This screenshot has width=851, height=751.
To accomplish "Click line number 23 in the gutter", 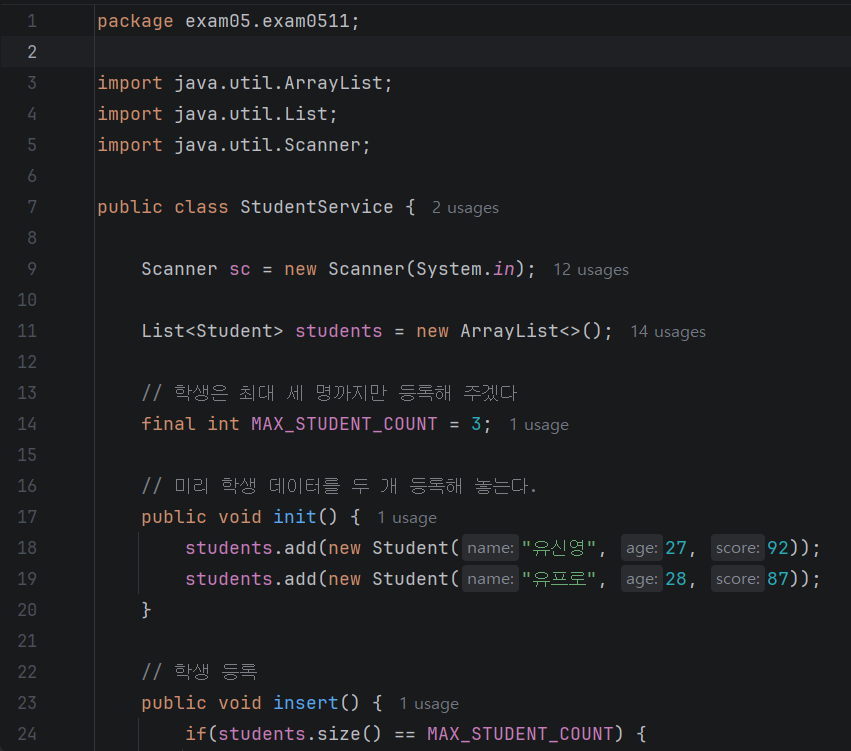I will [x=27, y=703].
